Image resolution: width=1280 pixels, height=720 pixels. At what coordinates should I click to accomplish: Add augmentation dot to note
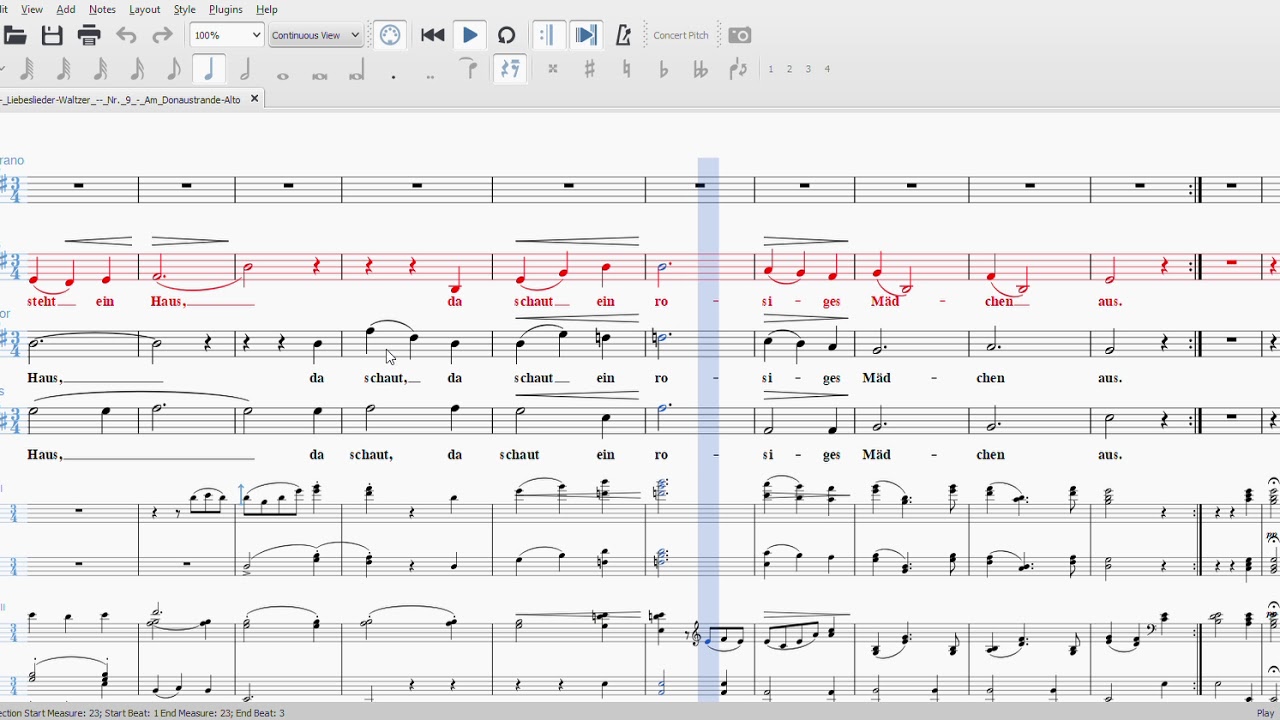point(394,75)
